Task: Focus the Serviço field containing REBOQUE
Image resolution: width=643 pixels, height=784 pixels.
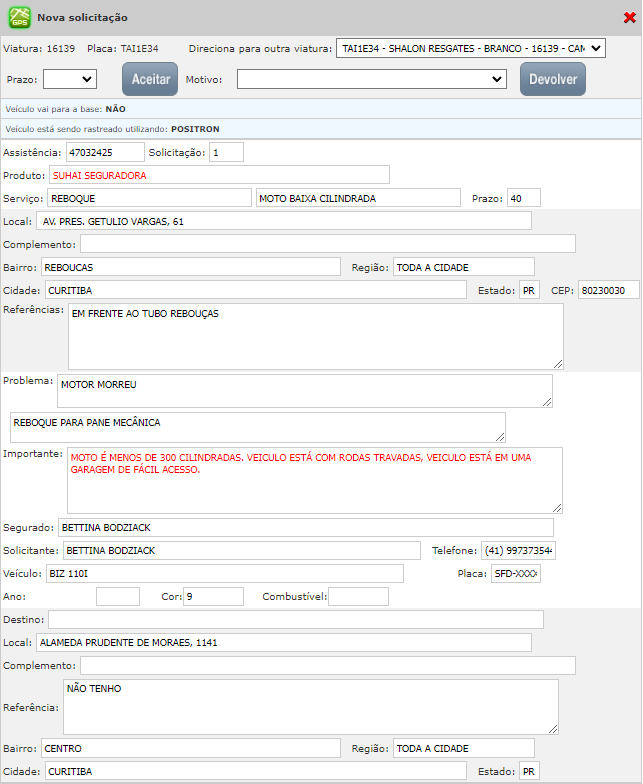Action: (x=149, y=198)
